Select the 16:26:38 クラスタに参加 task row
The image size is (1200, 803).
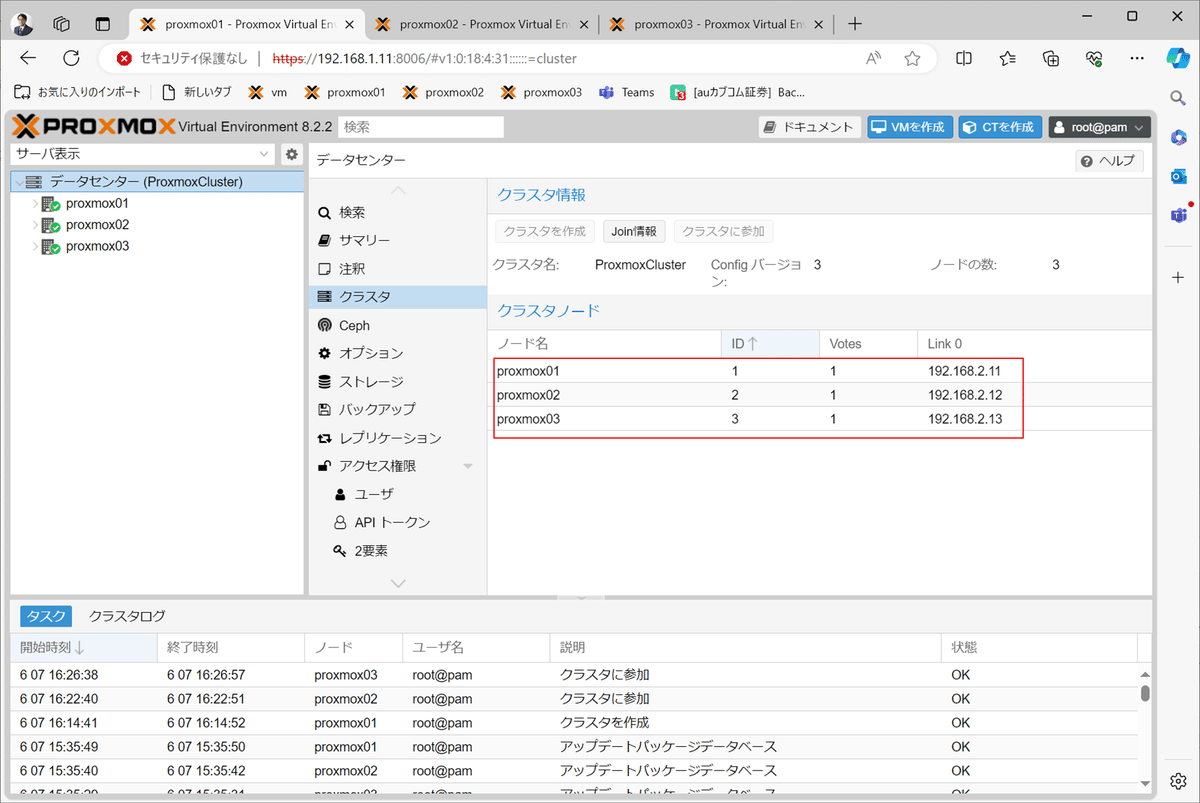tap(574, 675)
